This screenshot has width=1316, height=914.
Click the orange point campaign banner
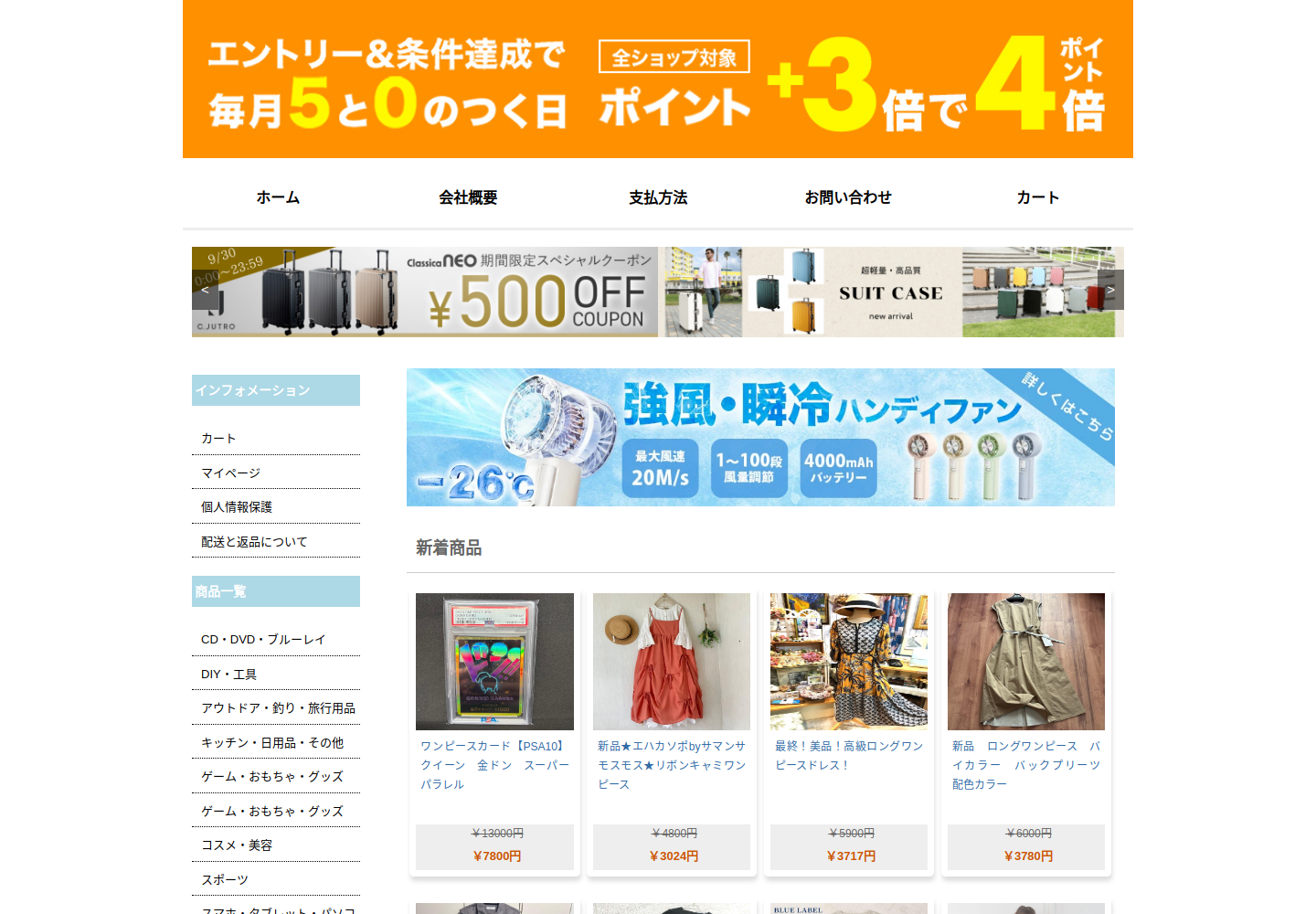[x=658, y=80]
